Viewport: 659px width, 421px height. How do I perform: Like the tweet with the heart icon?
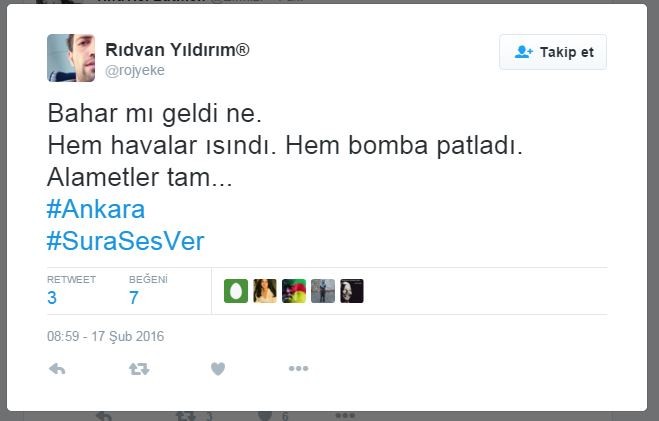coord(218,369)
